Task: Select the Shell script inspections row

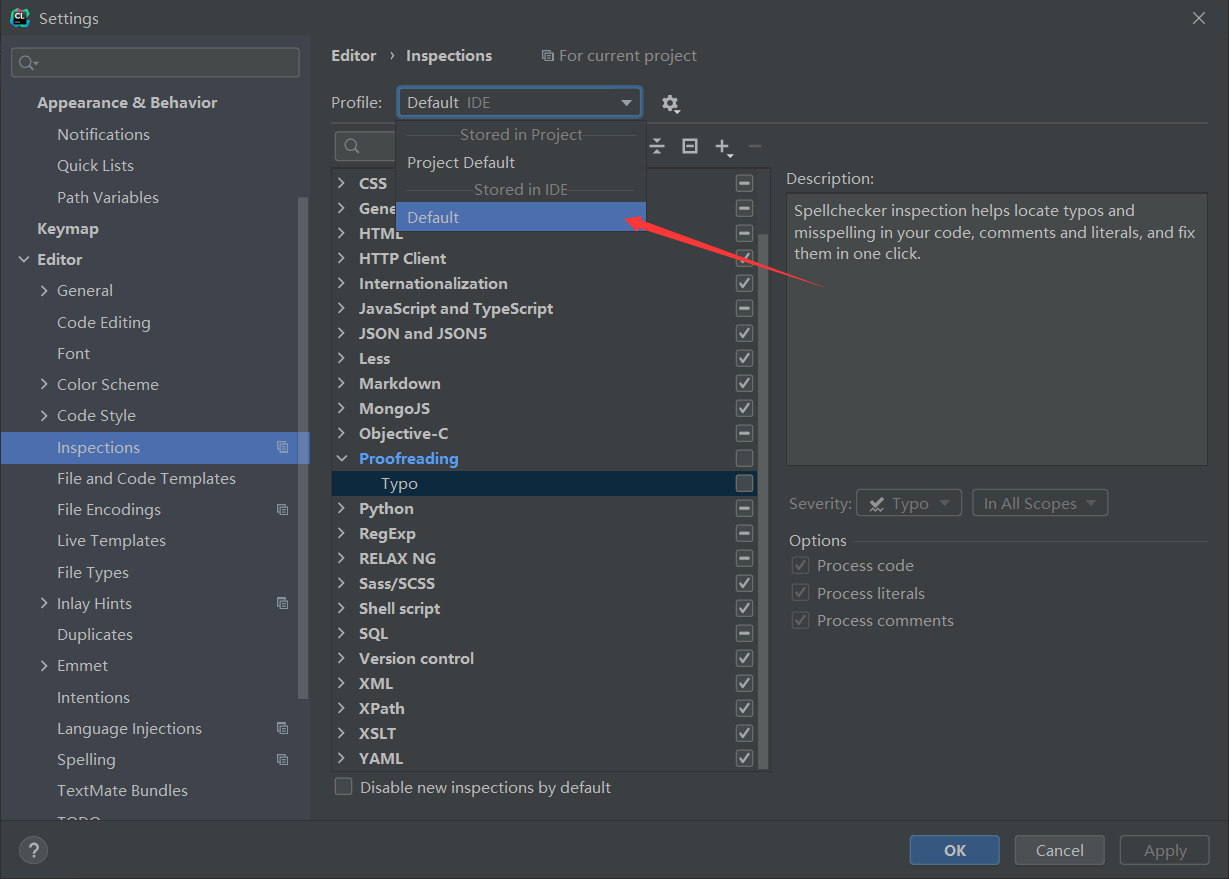Action: point(544,608)
